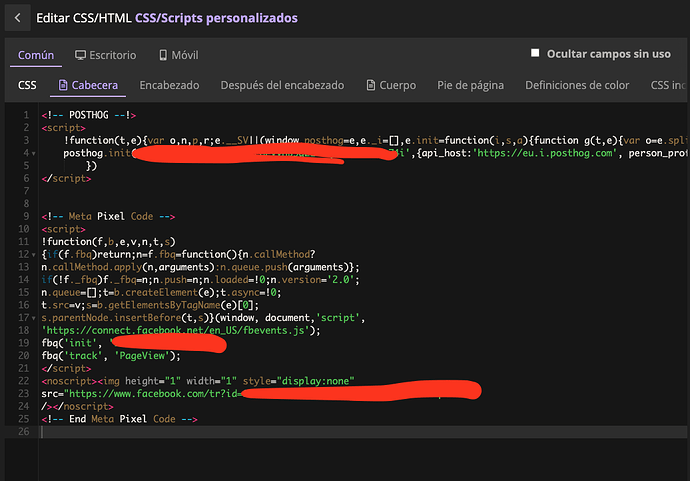The height and width of the screenshot is (481, 690).
Task: Click the fbq('track', 'PageView') line
Action: point(111,356)
